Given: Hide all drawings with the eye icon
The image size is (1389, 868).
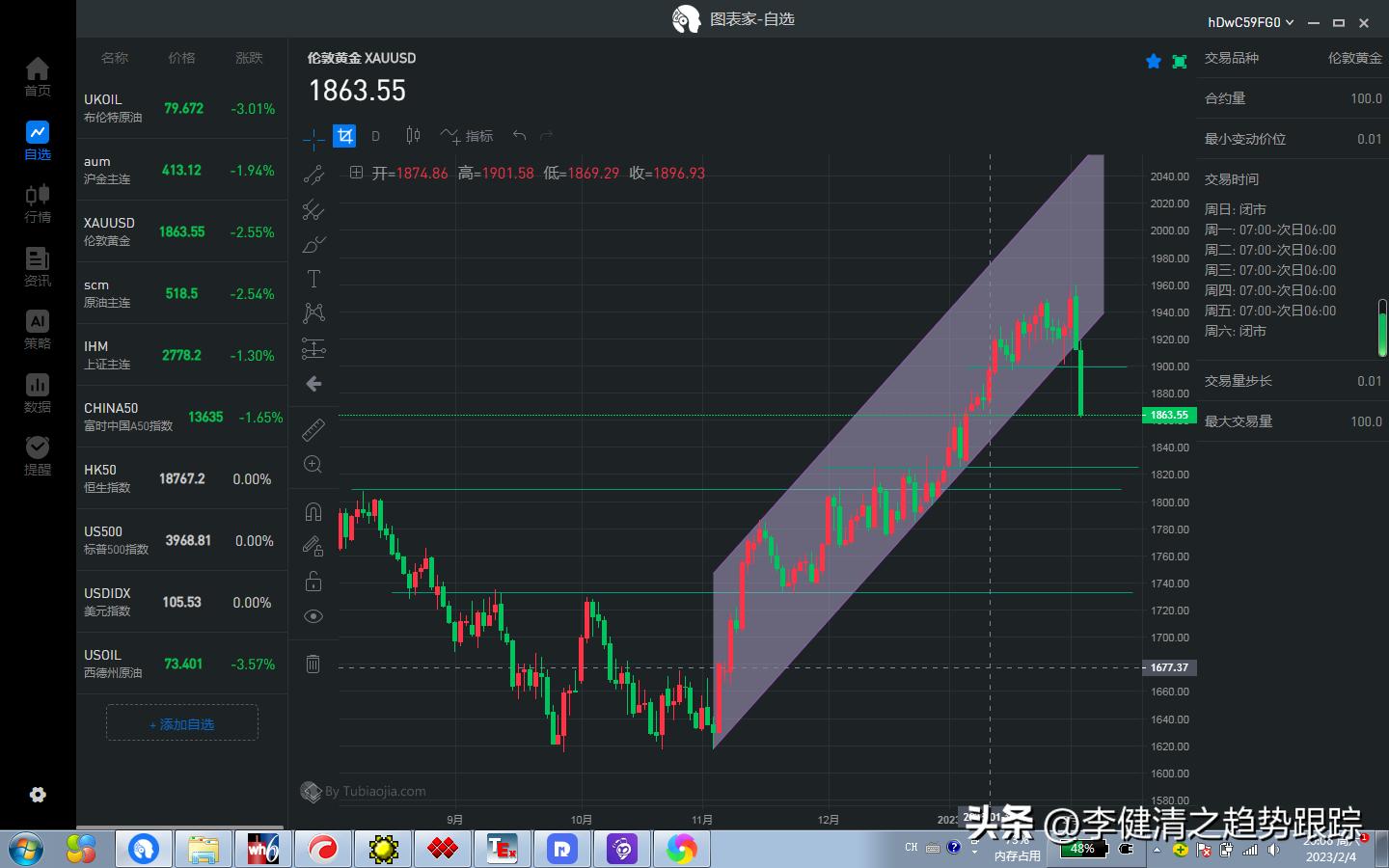Looking at the screenshot, I should point(313,616).
